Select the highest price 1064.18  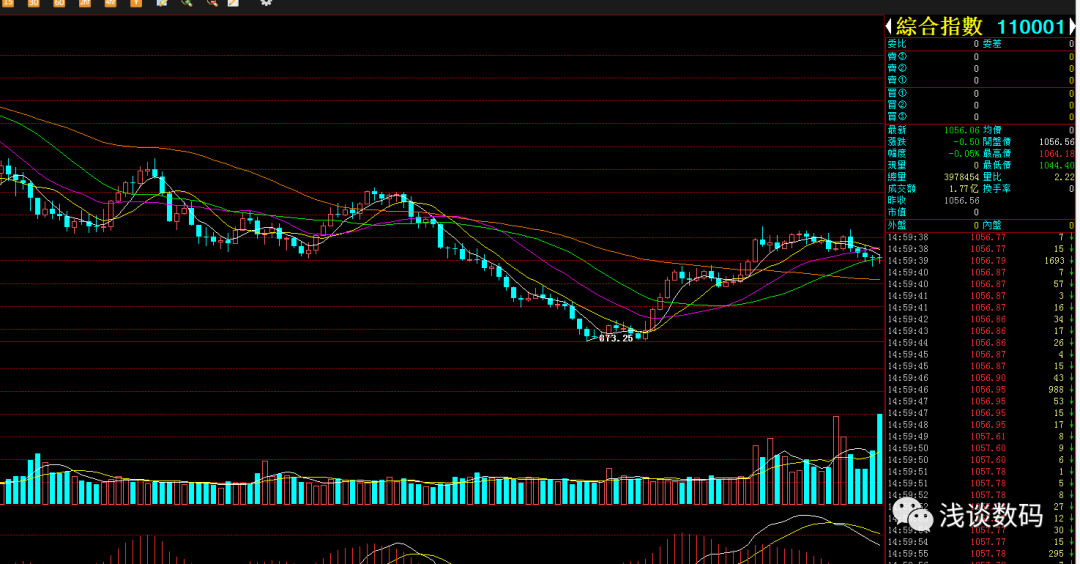1057,154
